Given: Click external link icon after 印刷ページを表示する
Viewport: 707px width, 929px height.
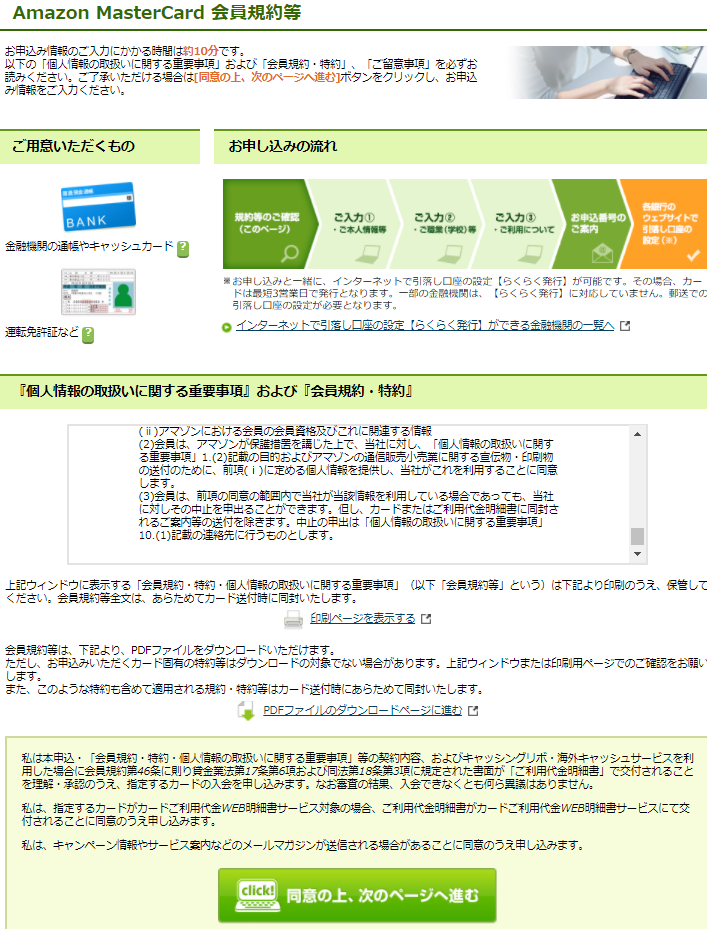Looking at the screenshot, I should pos(426,619).
